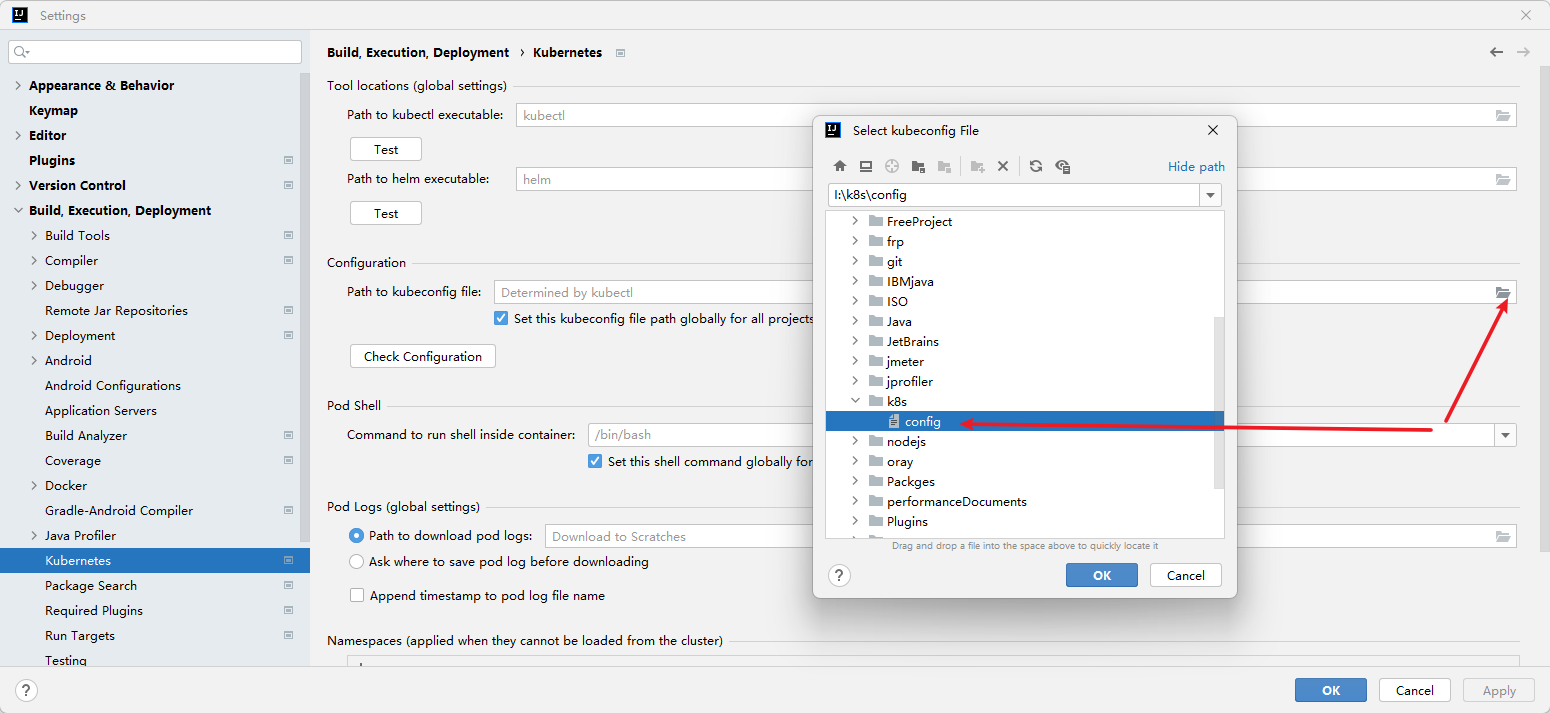Open Remote Jar Repositories settings page
1550x713 pixels.
pos(116,310)
